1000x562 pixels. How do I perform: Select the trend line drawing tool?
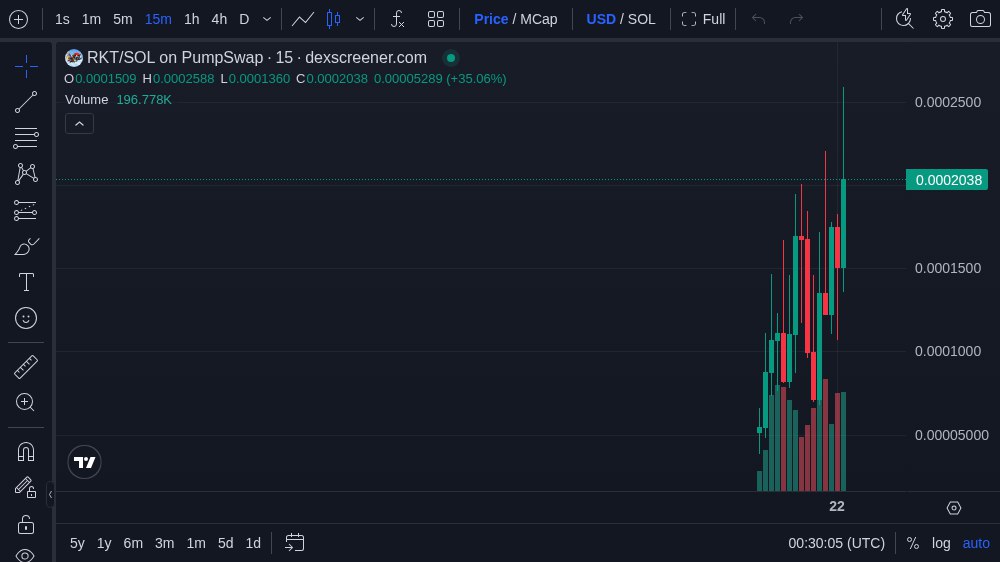click(x=26, y=102)
